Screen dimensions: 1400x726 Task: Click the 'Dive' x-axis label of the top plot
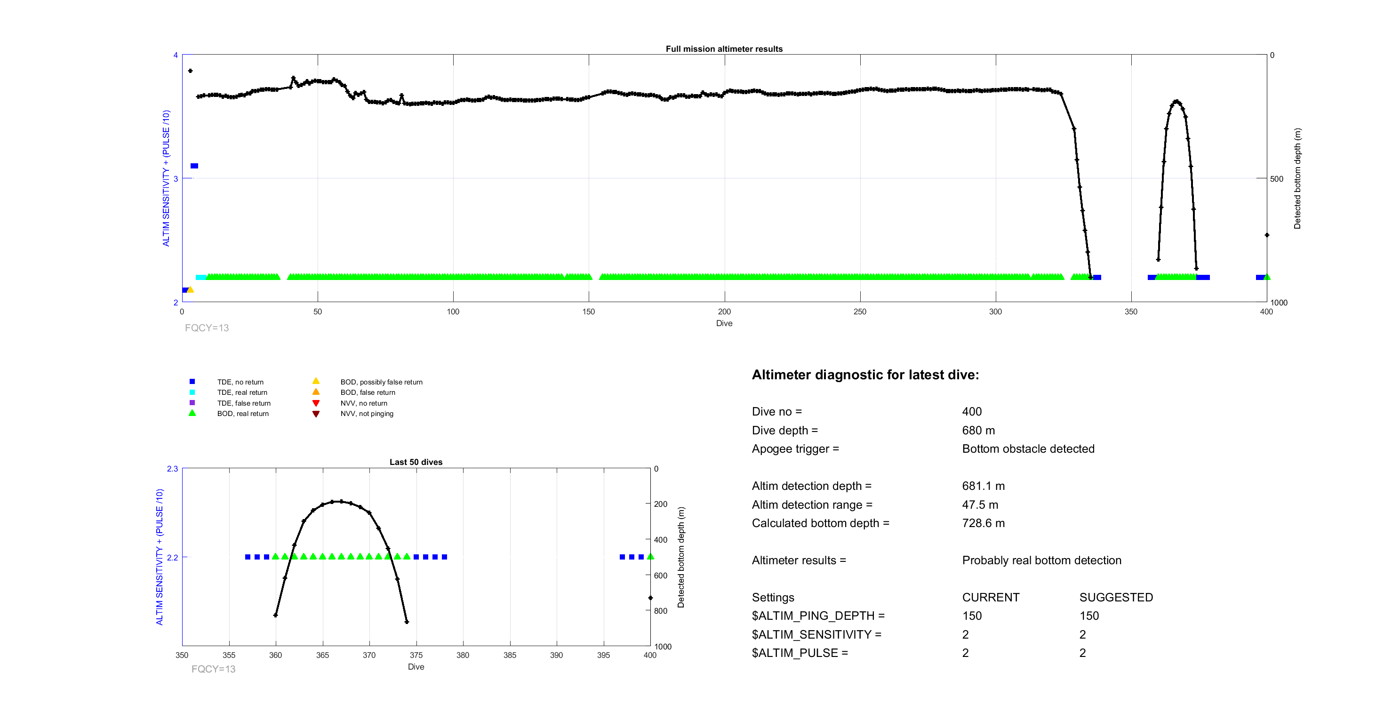724,324
